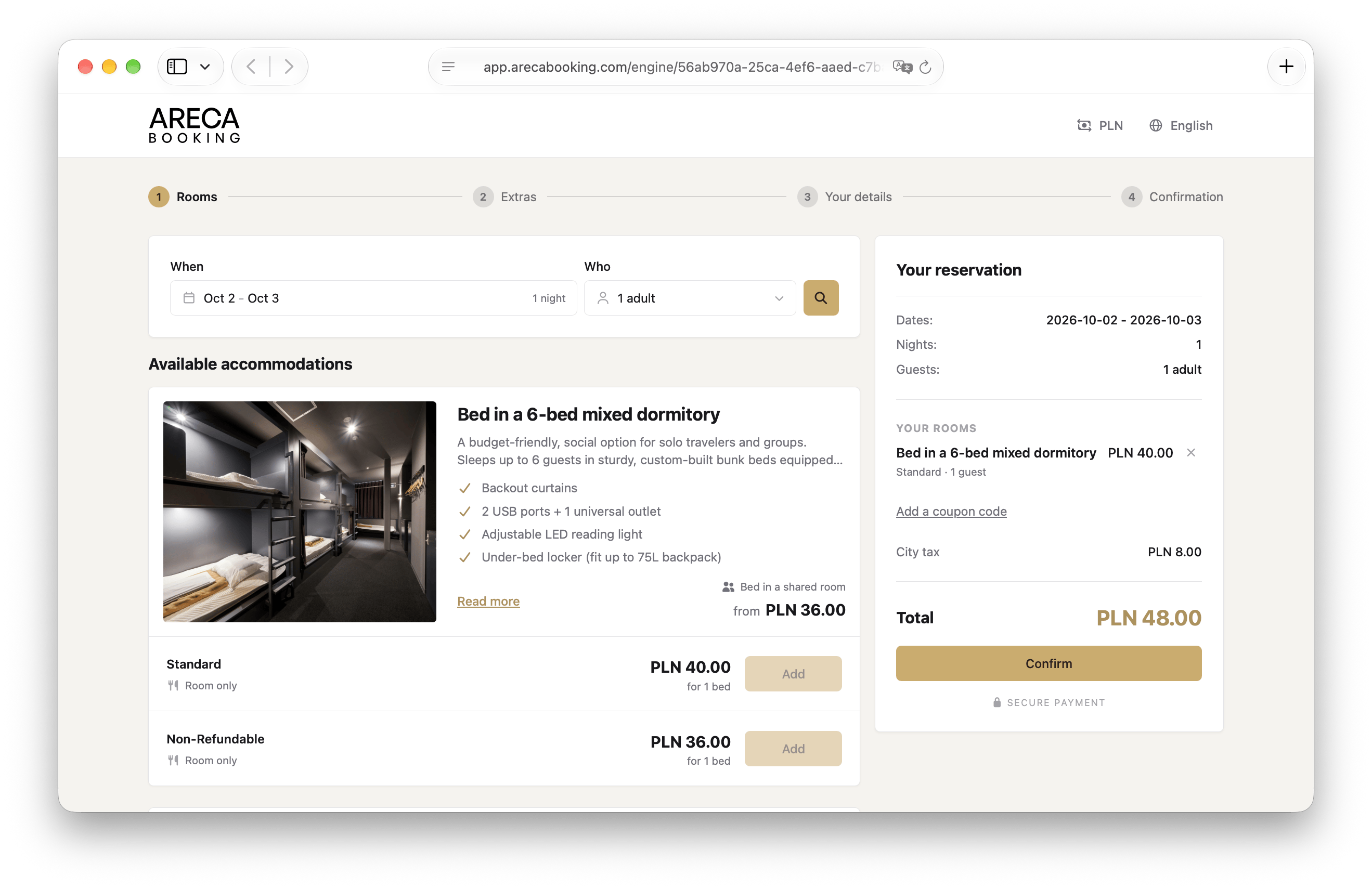Click the SECURE PAYMENT lock label
The width and height of the screenshot is (1372, 889).
coord(1049,702)
